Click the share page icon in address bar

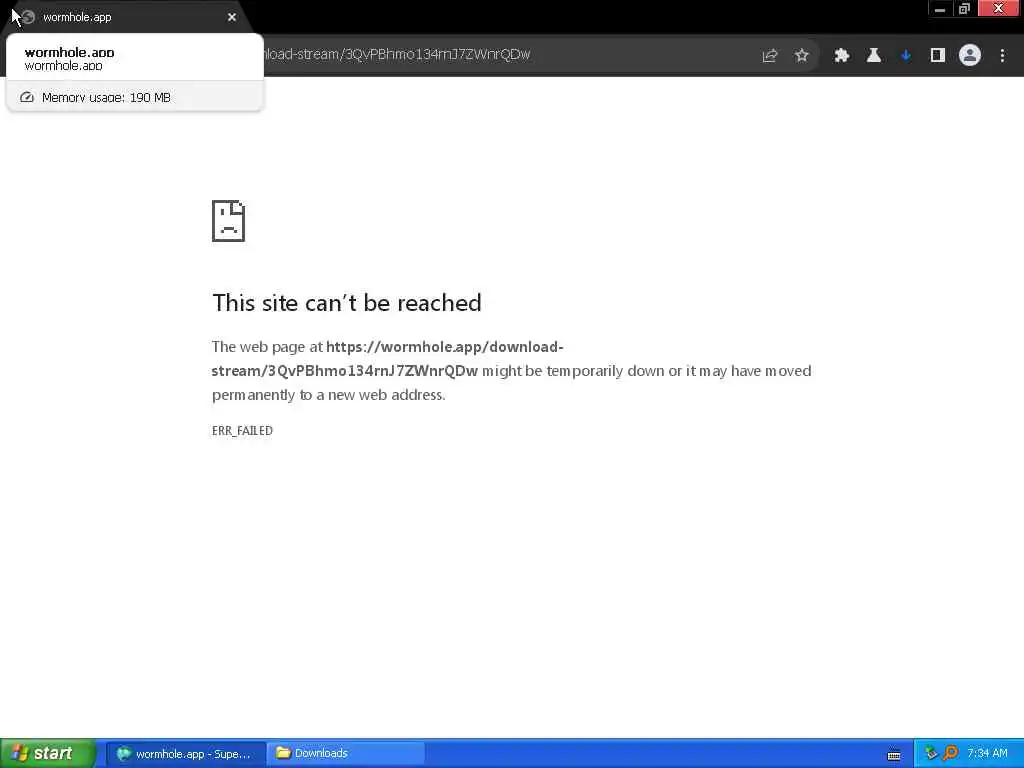click(x=770, y=56)
